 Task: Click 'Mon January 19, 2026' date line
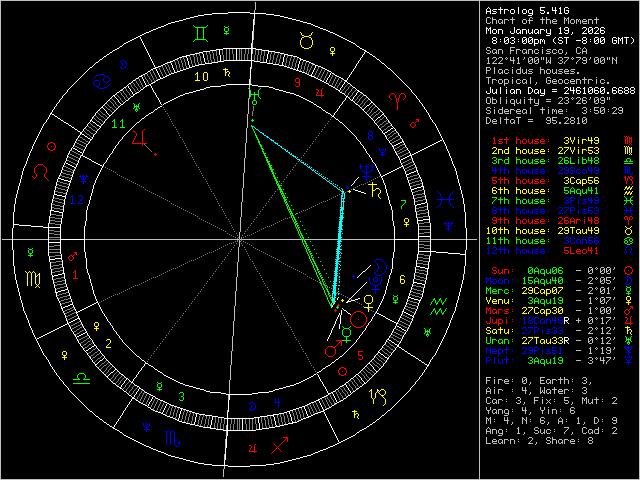[x=545, y=31]
